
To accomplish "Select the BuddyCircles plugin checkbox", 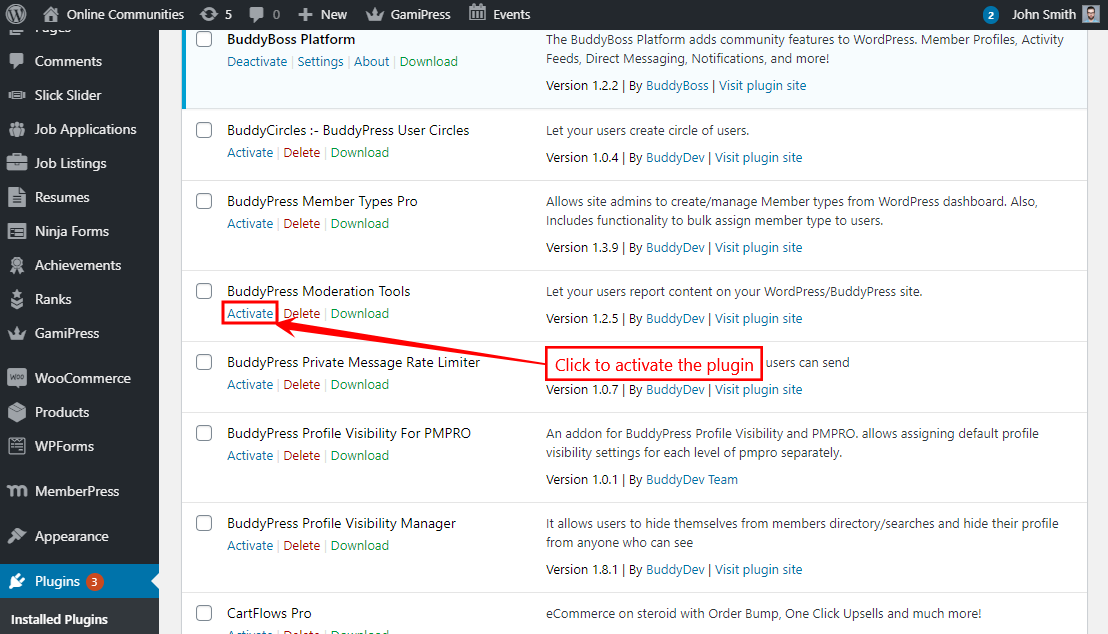I will click(x=204, y=130).
